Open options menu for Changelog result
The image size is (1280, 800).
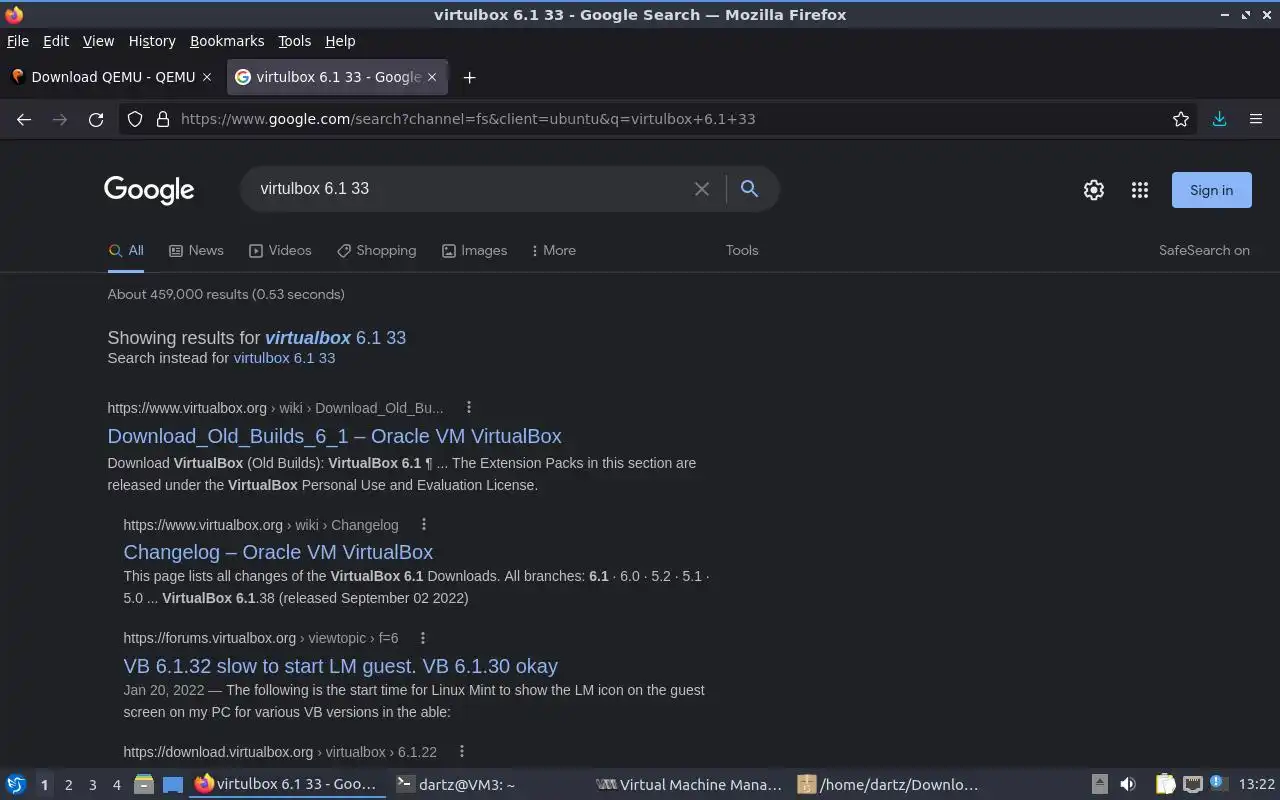(424, 524)
